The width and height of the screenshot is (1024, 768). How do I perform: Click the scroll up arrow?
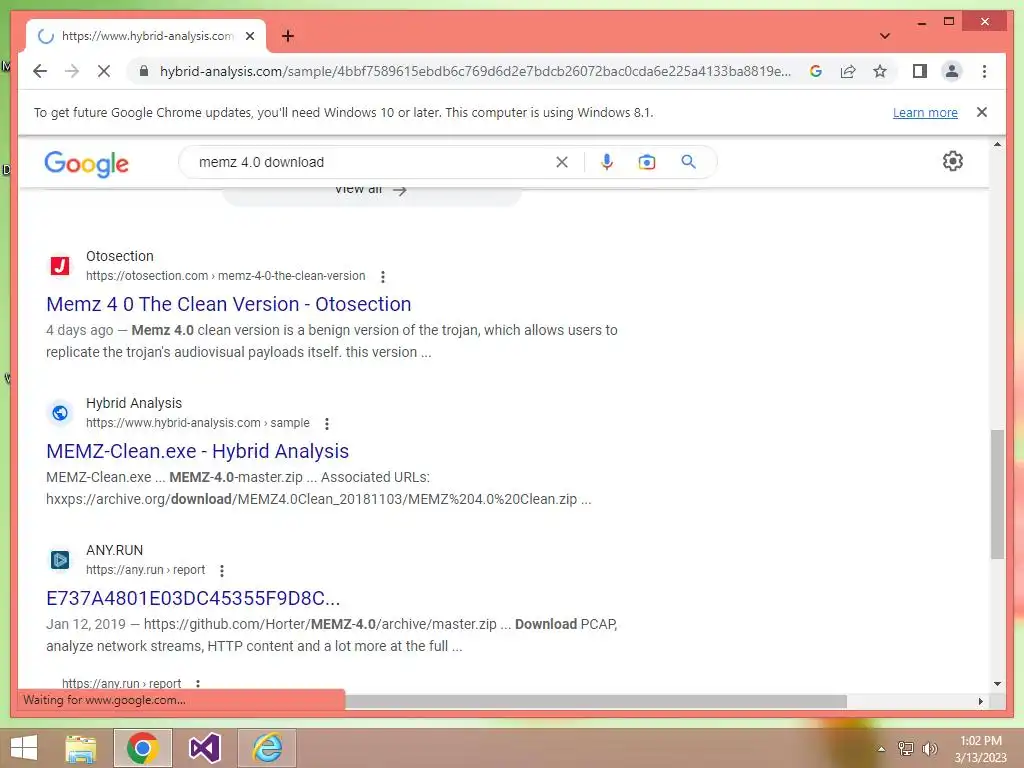(997, 144)
